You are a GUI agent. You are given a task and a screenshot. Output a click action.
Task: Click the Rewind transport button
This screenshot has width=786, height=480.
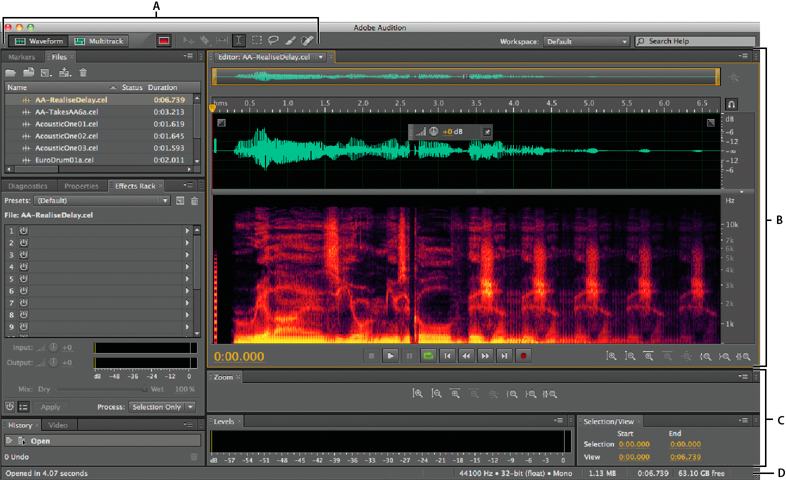pos(466,356)
